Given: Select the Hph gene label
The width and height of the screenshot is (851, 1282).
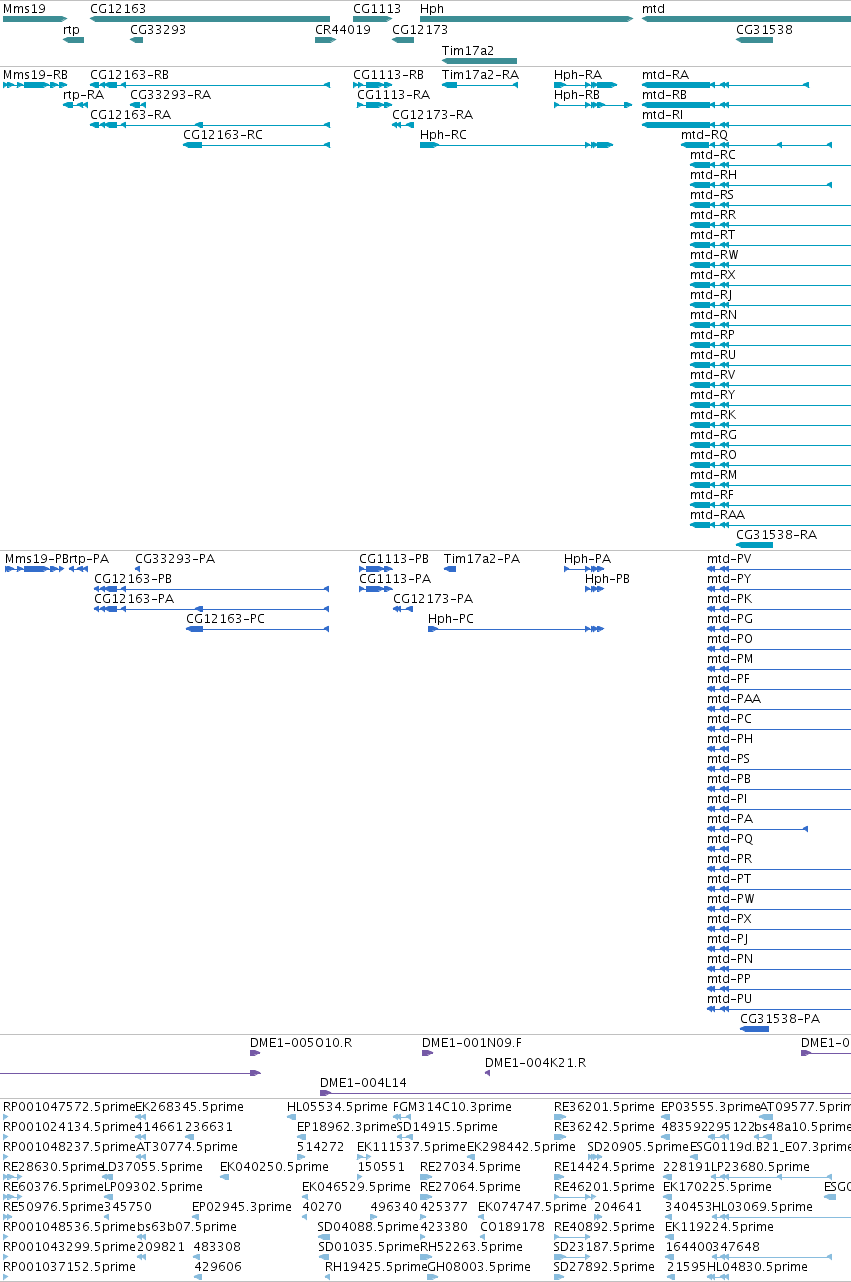Looking at the screenshot, I should 432,8.
